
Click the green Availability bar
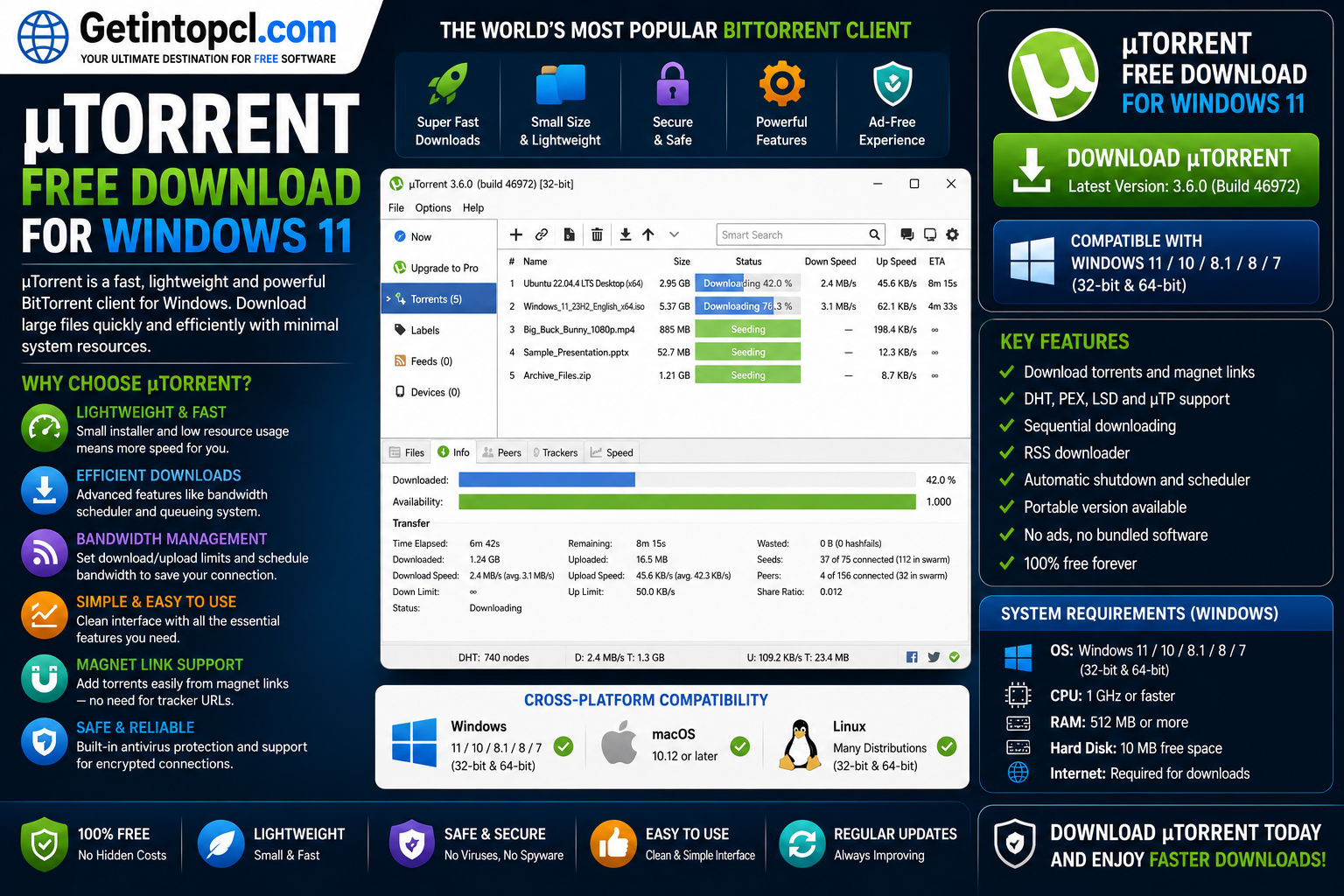point(688,502)
